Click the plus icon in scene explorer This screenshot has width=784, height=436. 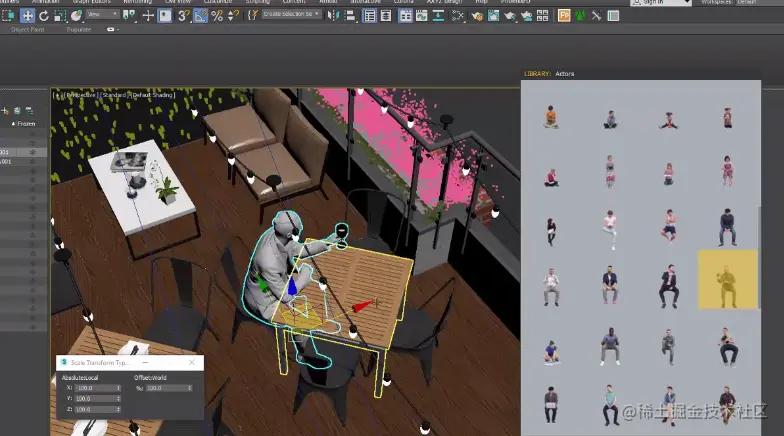[5, 110]
